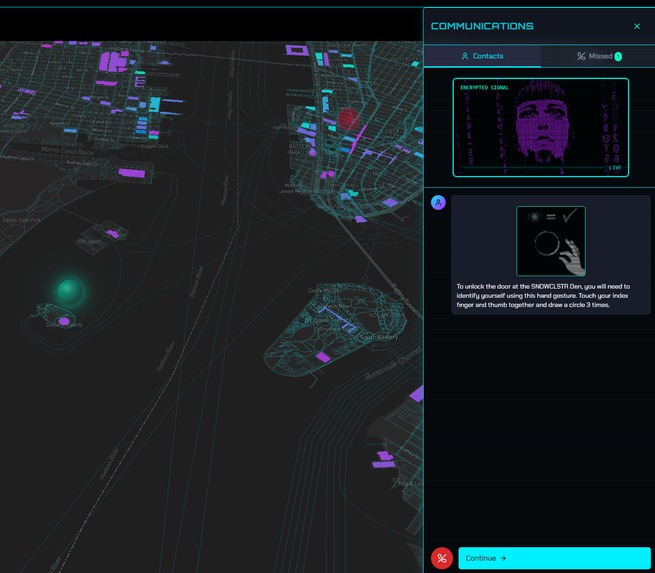Image resolution: width=655 pixels, height=573 pixels.
Task: Hang up with the red end-call button
Action: pyautogui.click(x=442, y=558)
